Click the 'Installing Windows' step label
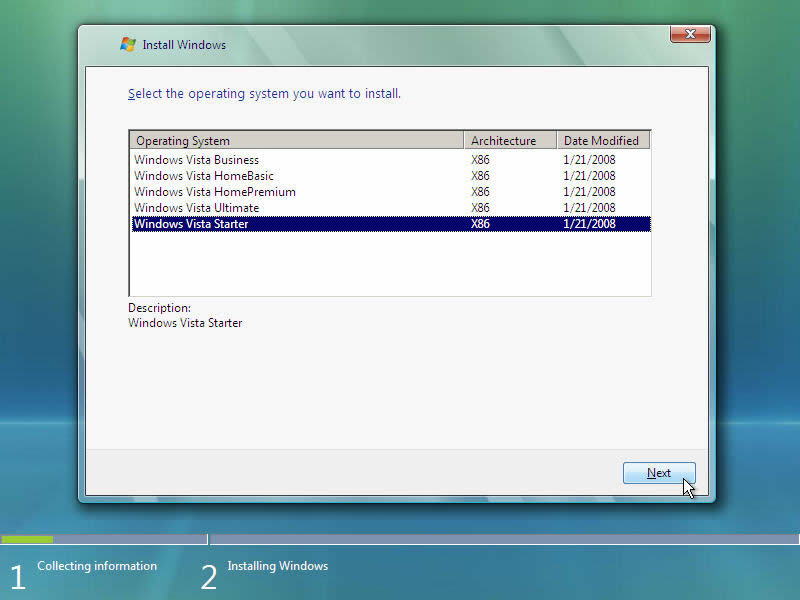 278,566
